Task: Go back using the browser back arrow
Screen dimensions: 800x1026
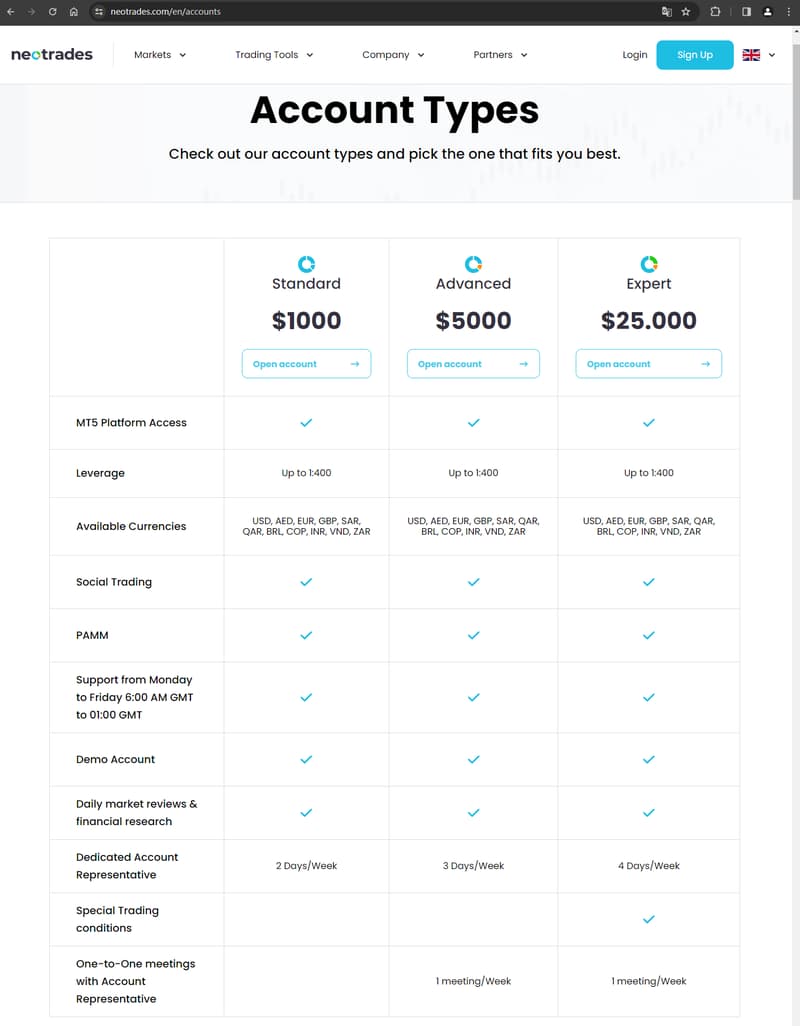Action: tap(10, 11)
